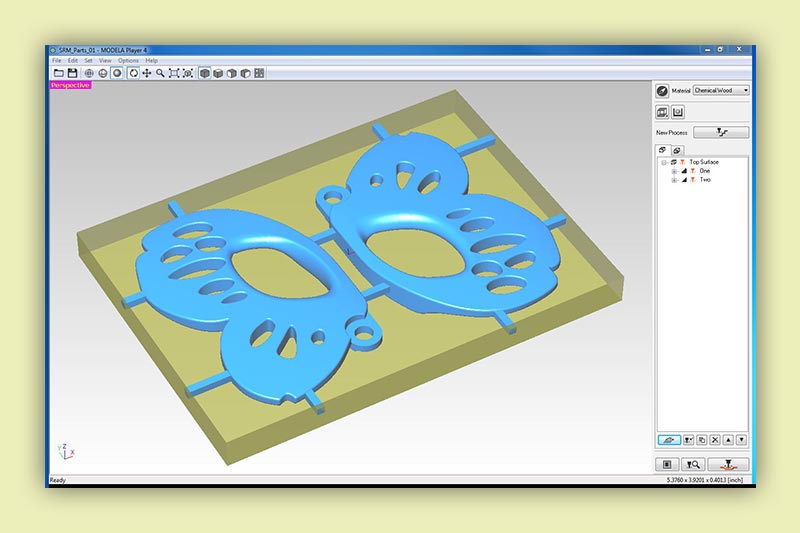Screen dimensions: 800x533
Task: Select the Zoom magnifier tool
Action: coord(160,73)
